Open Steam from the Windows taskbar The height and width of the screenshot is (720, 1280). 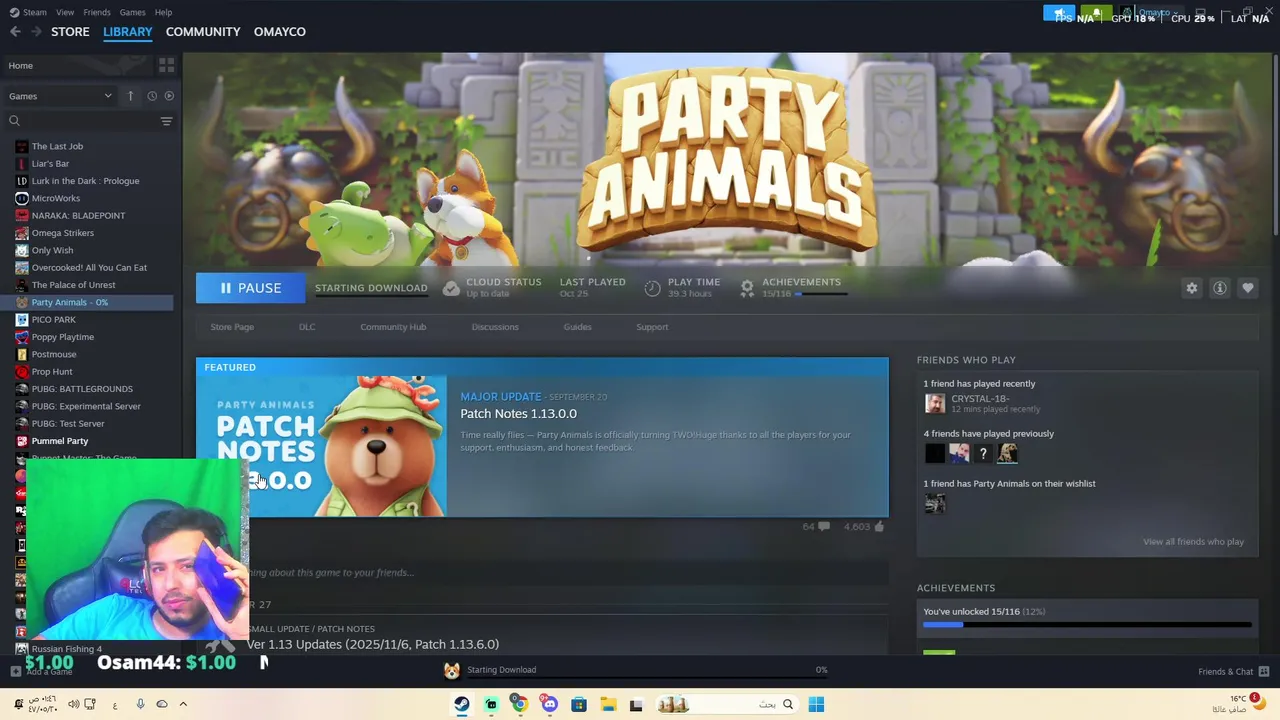click(461, 705)
